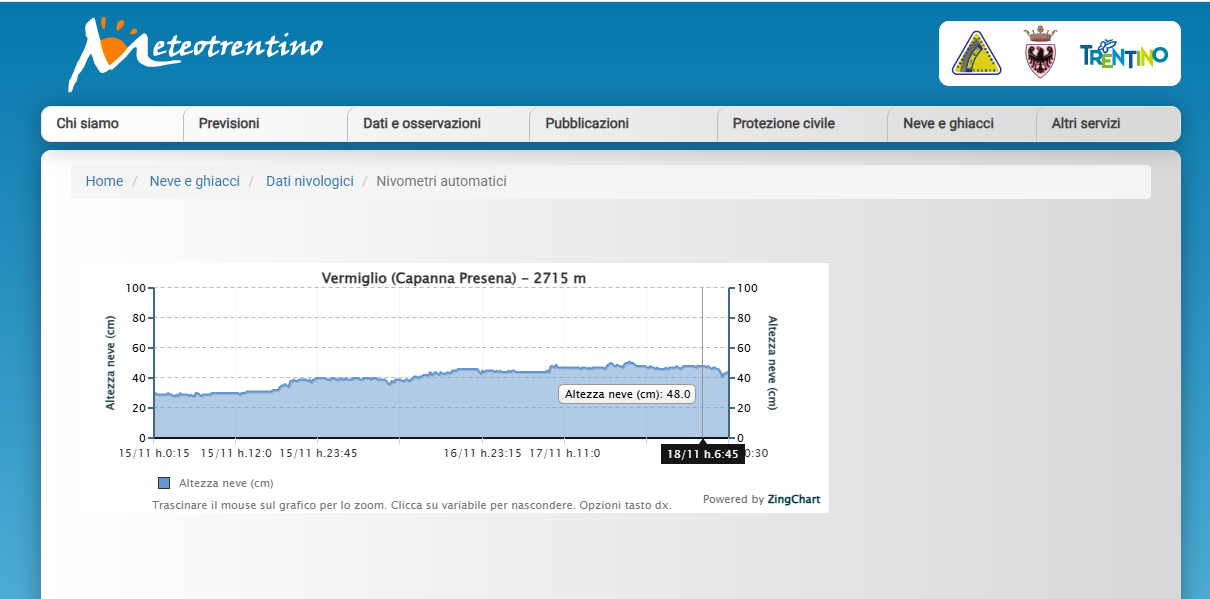Screen dimensions: 1210x599
Task: Expand the Protezione civile menu
Action: point(783,124)
